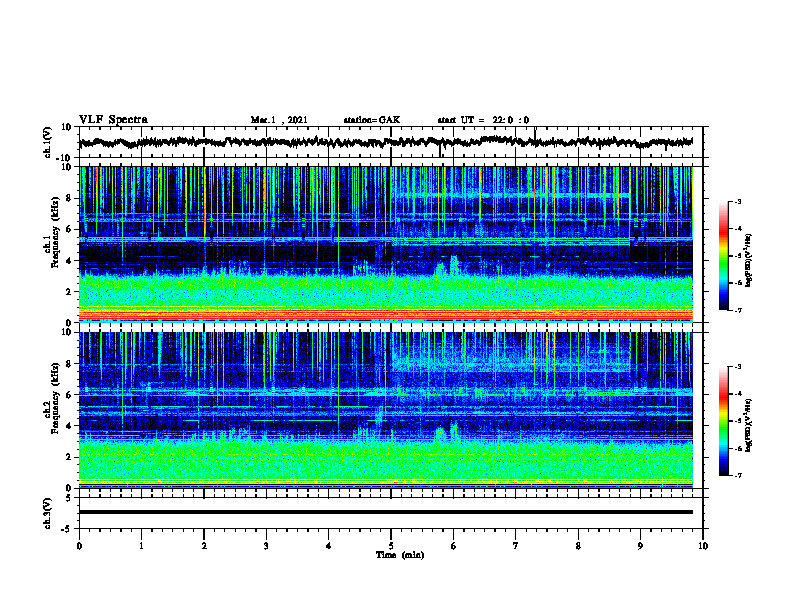
Task: Click the "5" tick label on ch.3(V) axis
Action: 70,498
